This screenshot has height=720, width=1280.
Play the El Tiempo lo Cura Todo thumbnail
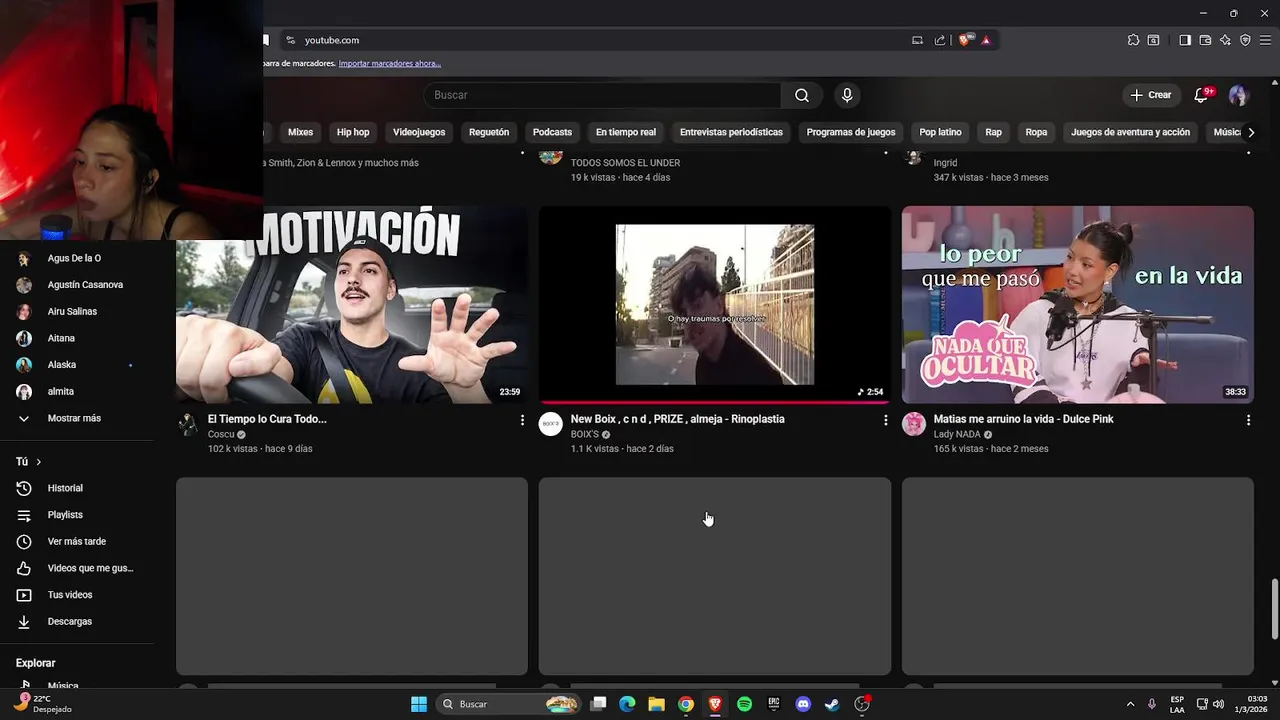(x=352, y=305)
